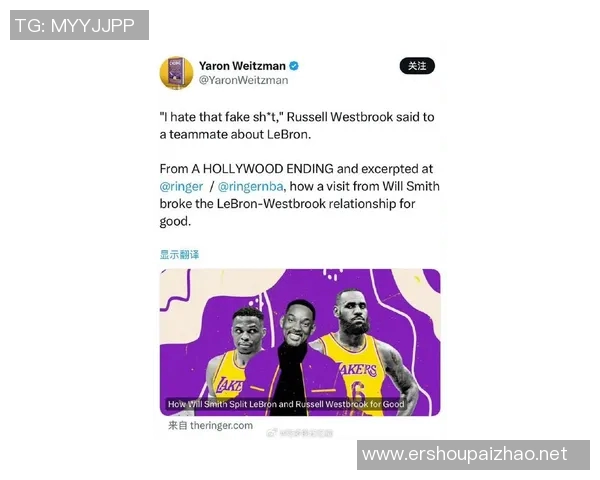600x480 pixels.
Task: Open the purple Lakers article preview image
Action: pyautogui.click(x=300, y=342)
